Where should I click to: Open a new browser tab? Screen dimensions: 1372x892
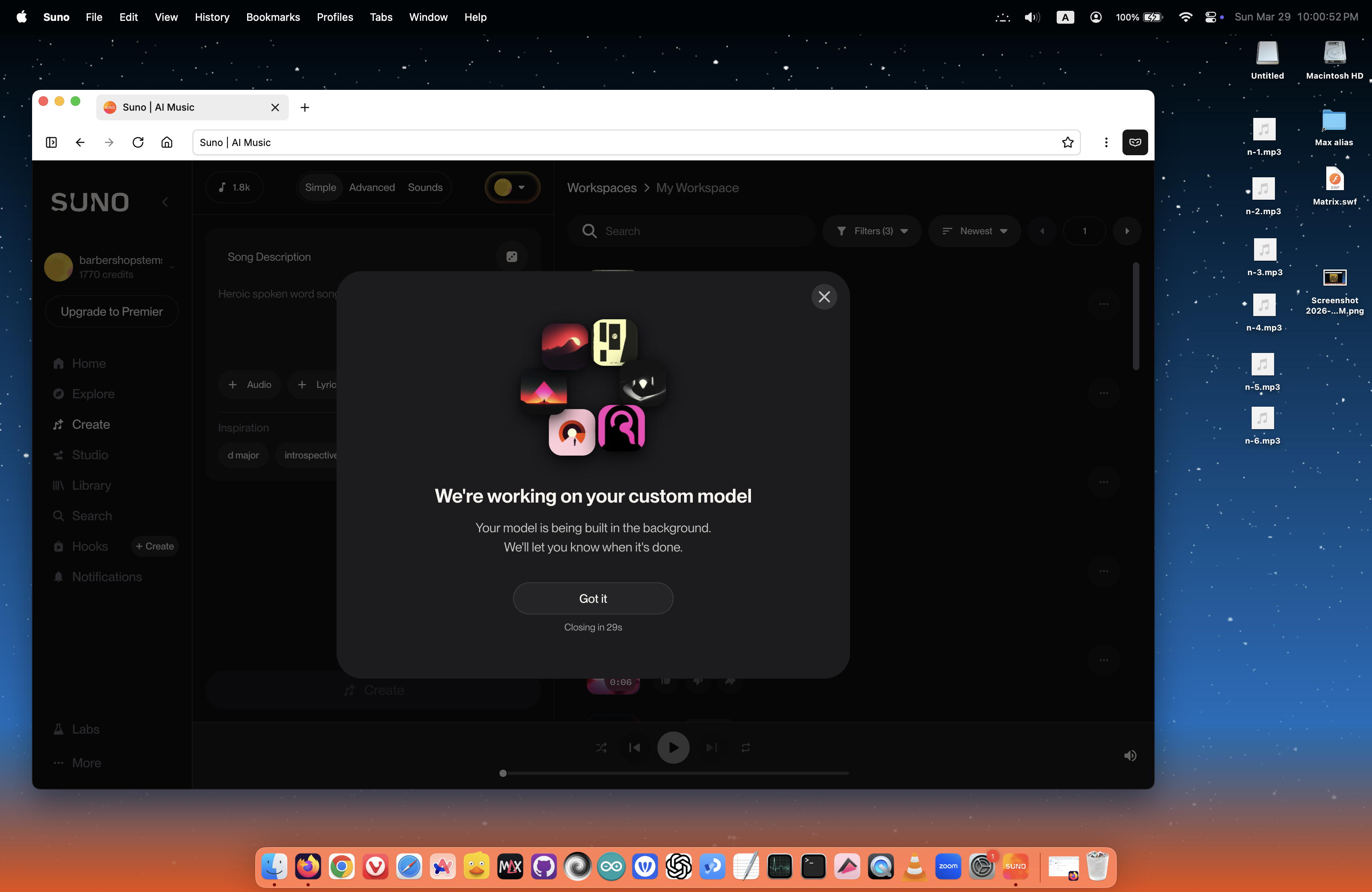(x=305, y=107)
